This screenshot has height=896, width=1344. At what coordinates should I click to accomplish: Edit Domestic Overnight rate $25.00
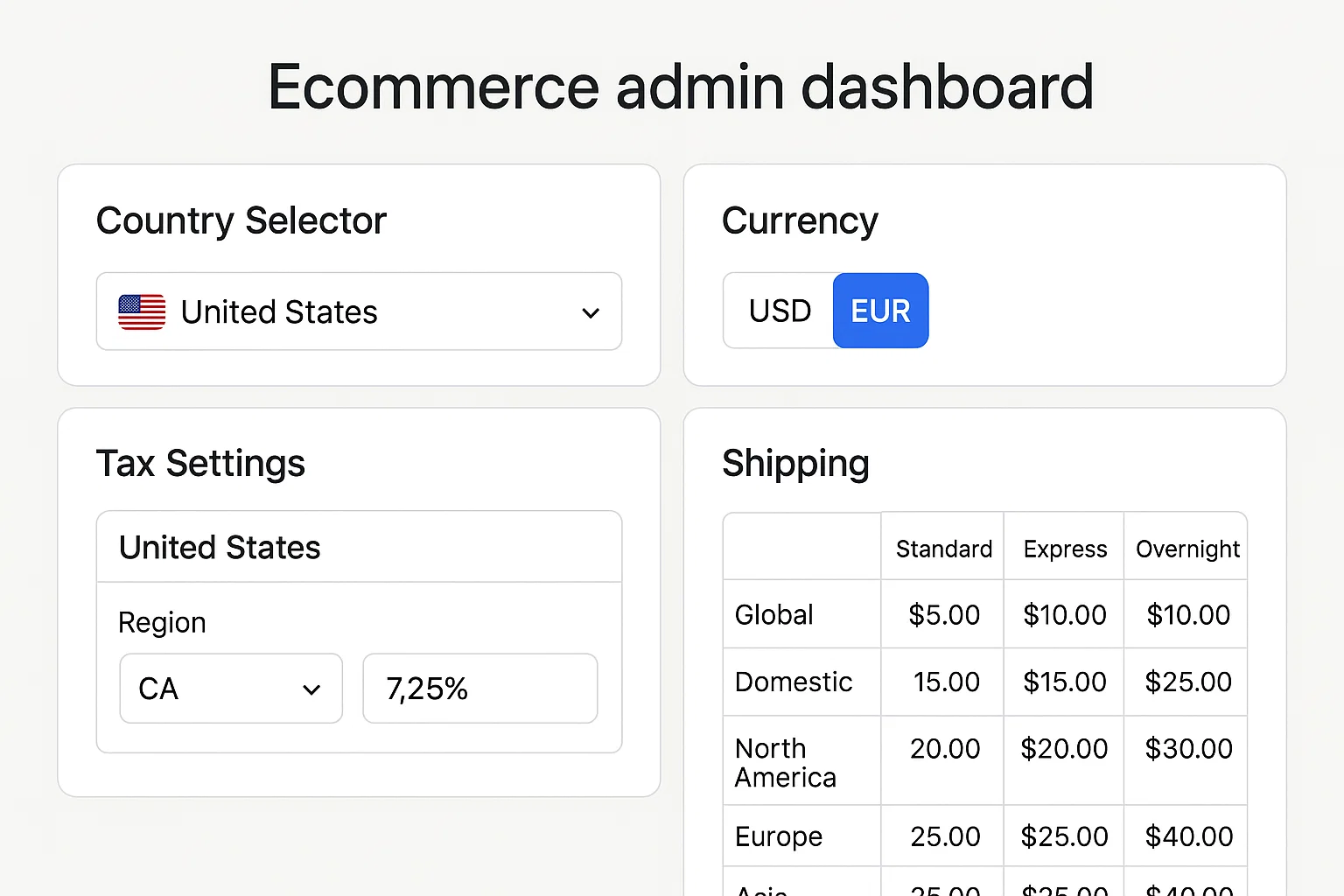pos(1187,682)
